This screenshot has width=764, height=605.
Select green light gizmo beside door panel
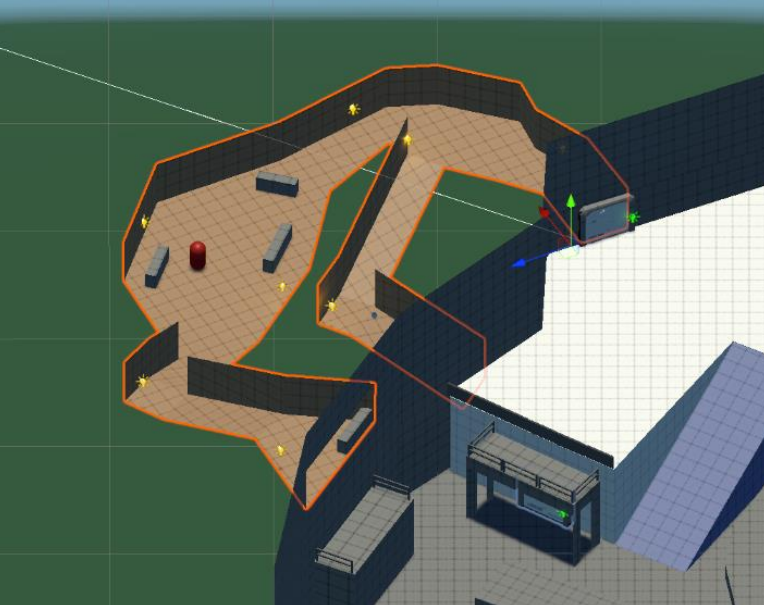point(632,217)
